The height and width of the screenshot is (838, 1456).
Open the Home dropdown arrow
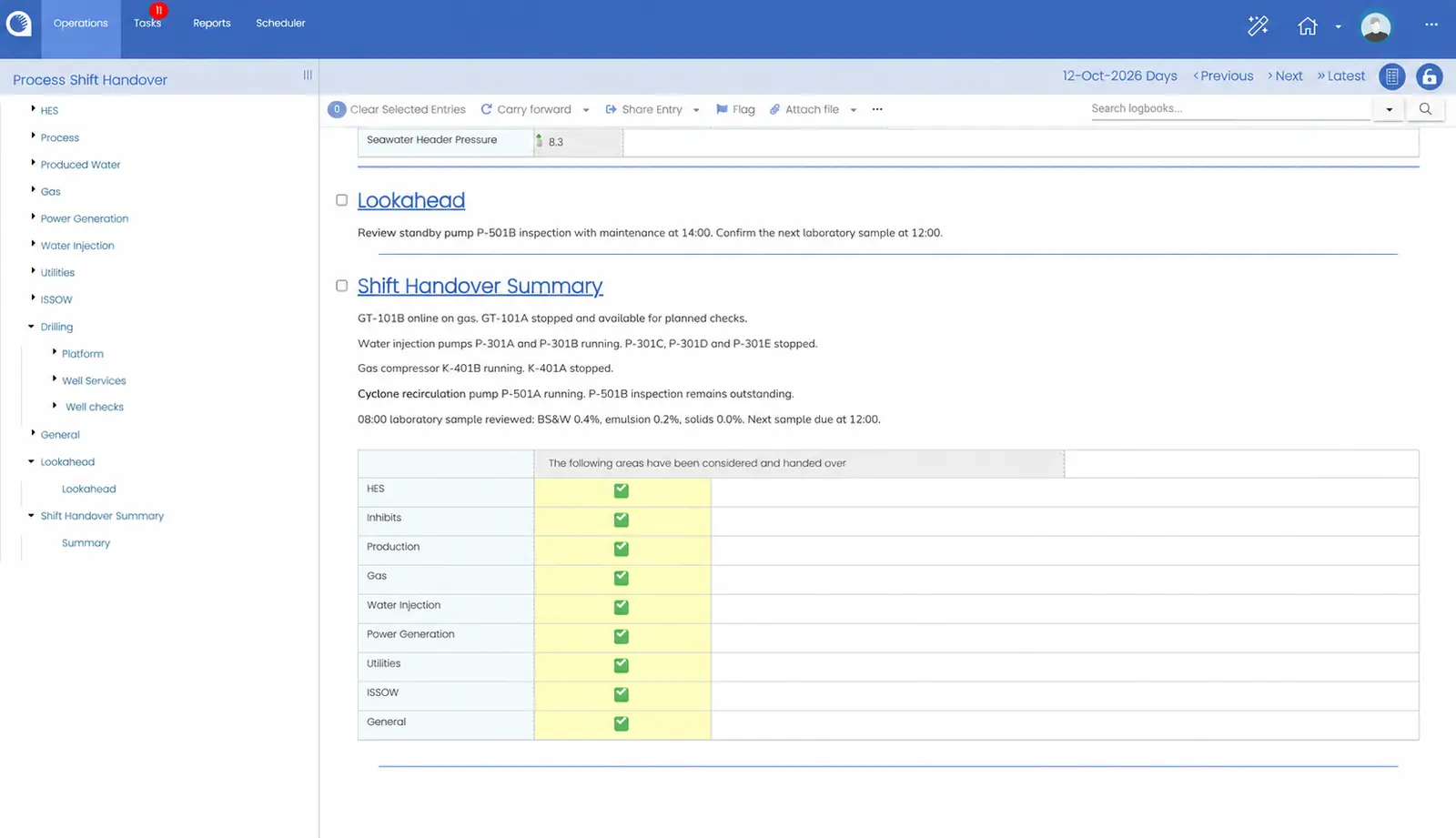(x=1338, y=27)
